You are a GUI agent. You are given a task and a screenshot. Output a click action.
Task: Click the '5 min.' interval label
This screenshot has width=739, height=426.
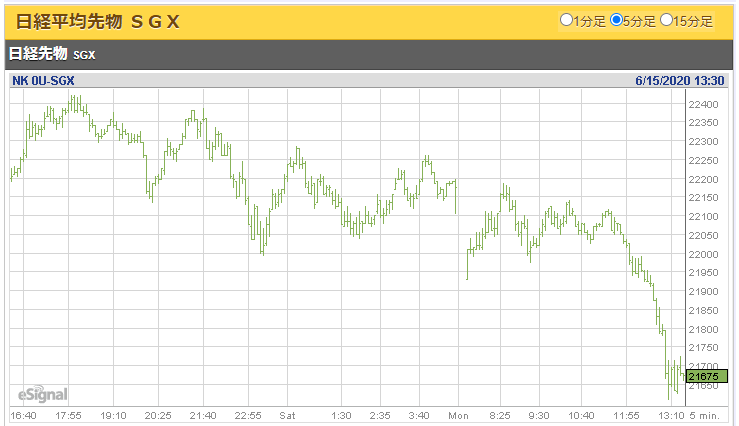[x=706, y=415]
